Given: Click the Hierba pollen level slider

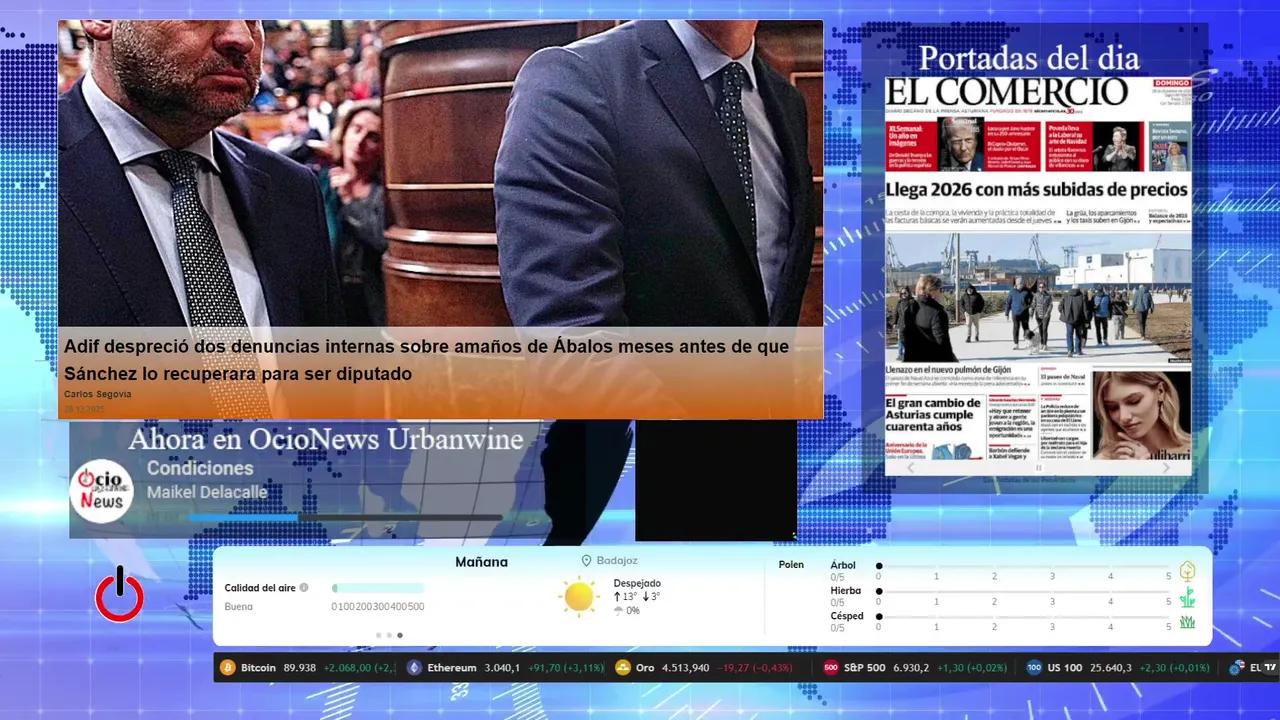Looking at the screenshot, I should point(1024,591).
